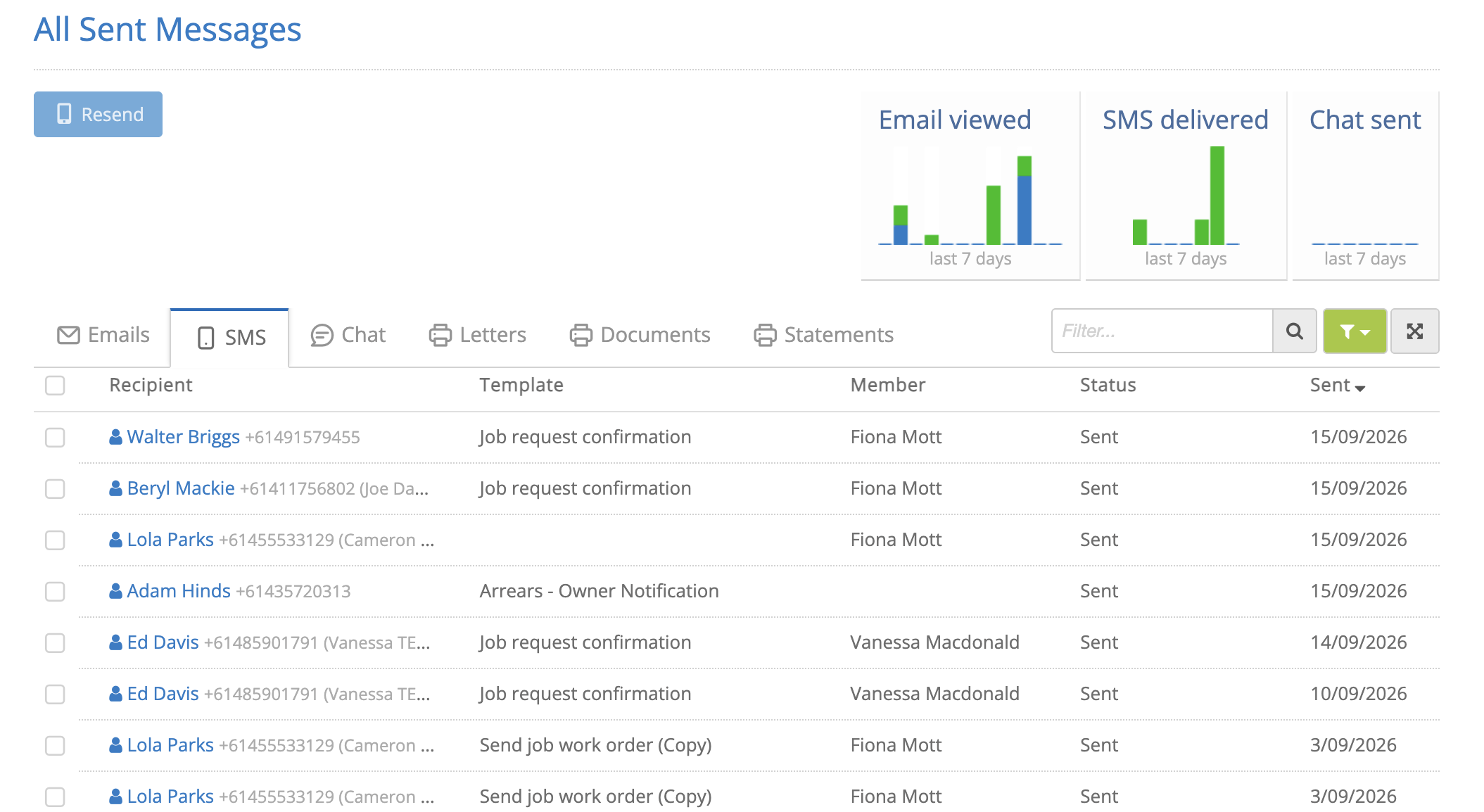This screenshot has width=1484, height=812.
Task: Click the phone icon on SMS tab
Action: [205, 338]
